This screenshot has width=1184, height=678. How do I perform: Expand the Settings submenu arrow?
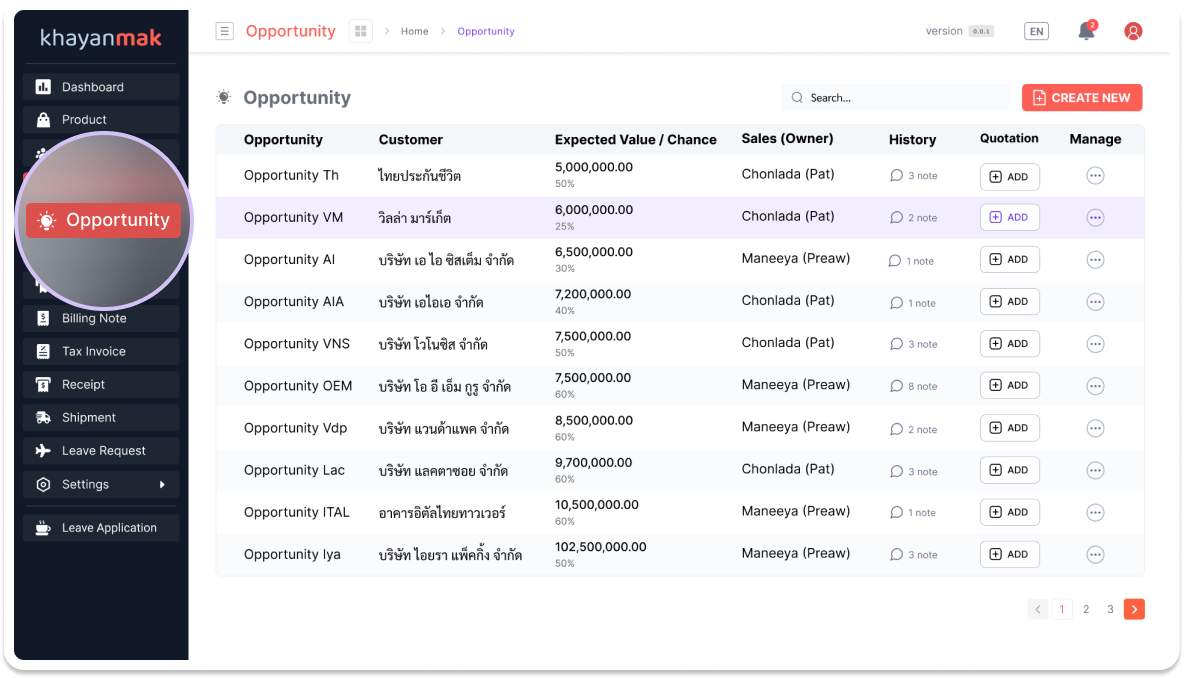162,485
